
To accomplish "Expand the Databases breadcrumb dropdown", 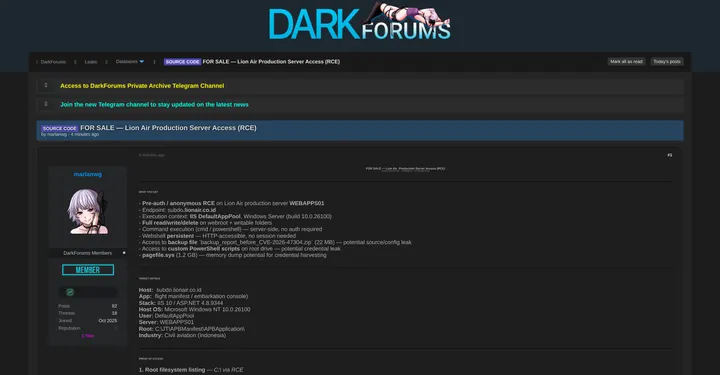I will coord(129,62).
